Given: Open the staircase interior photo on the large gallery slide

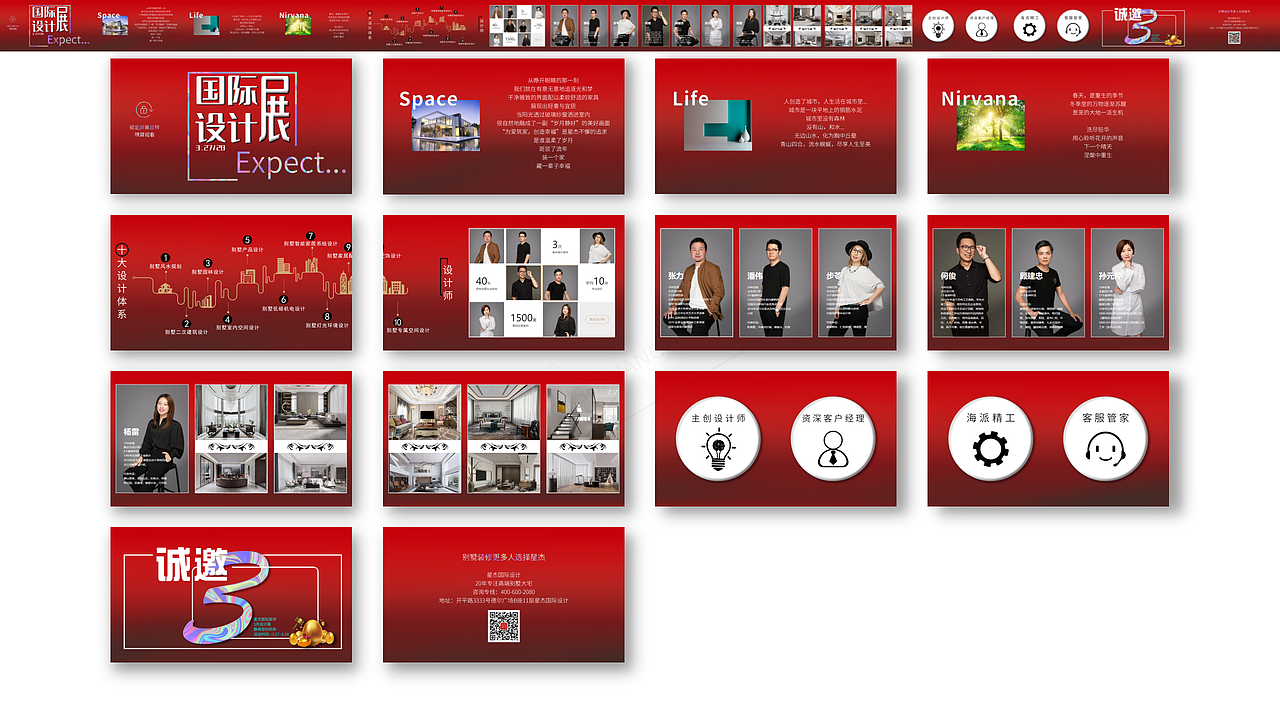Looking at the screenshot, I should point(583,410).
